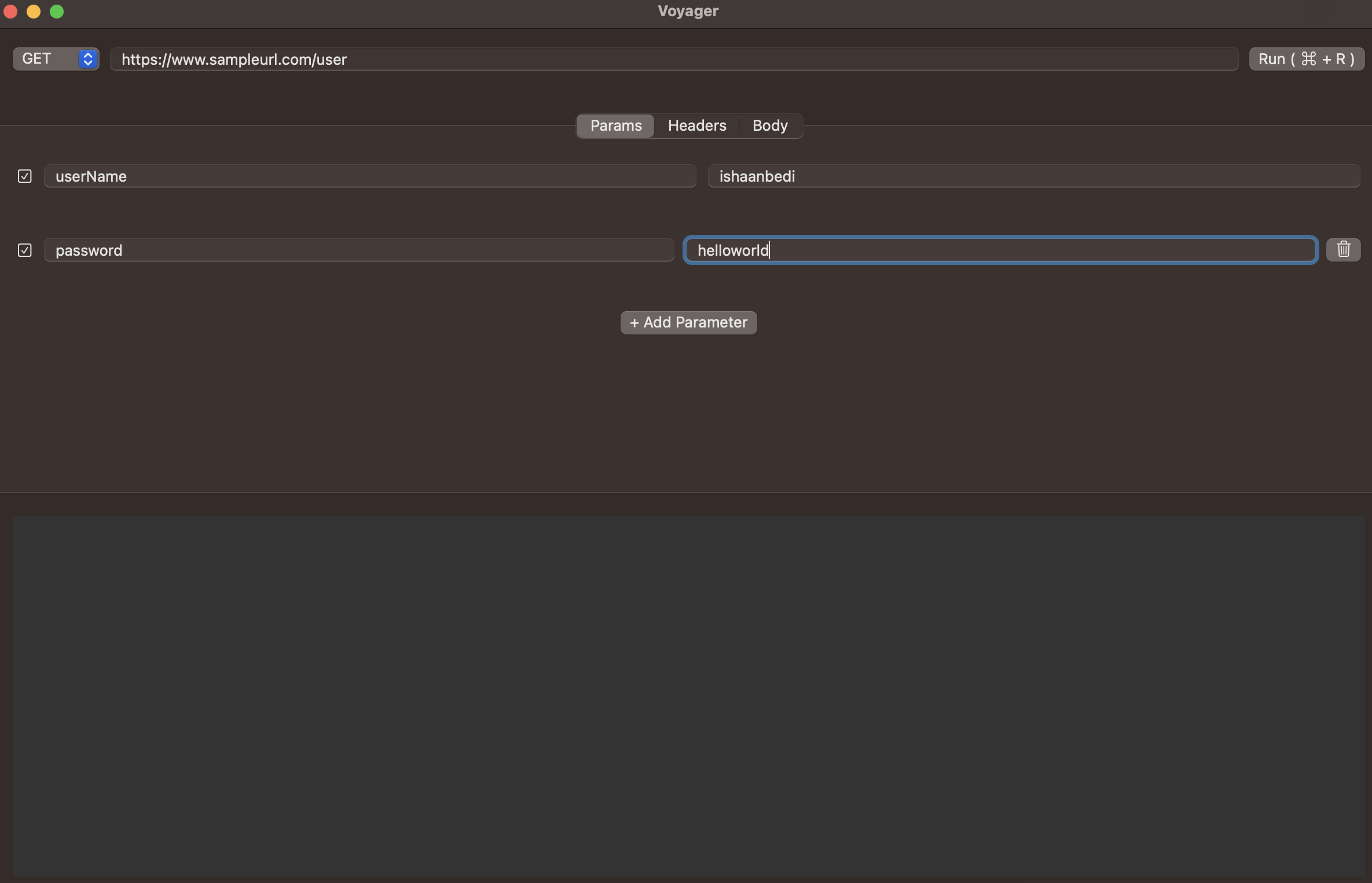Switch to the Params tab
The width and height of the screenshot is (1372, 883).
pyautogui.click(x=615, y=126)
